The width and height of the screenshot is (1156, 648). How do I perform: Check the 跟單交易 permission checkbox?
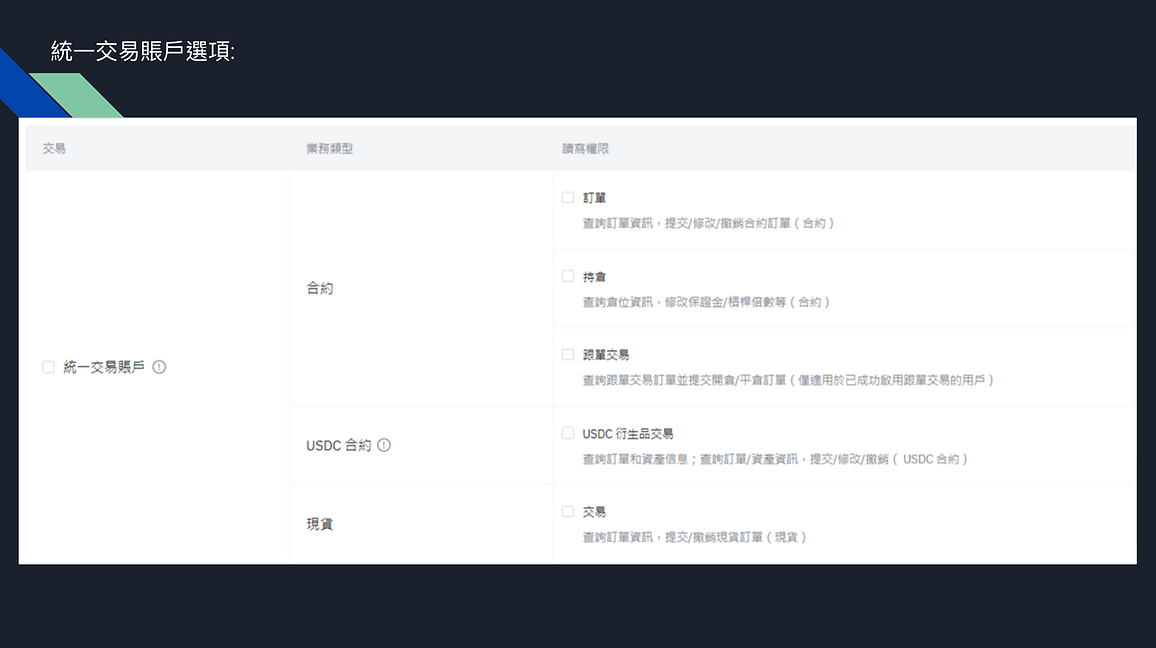click(x=567, y=354)
